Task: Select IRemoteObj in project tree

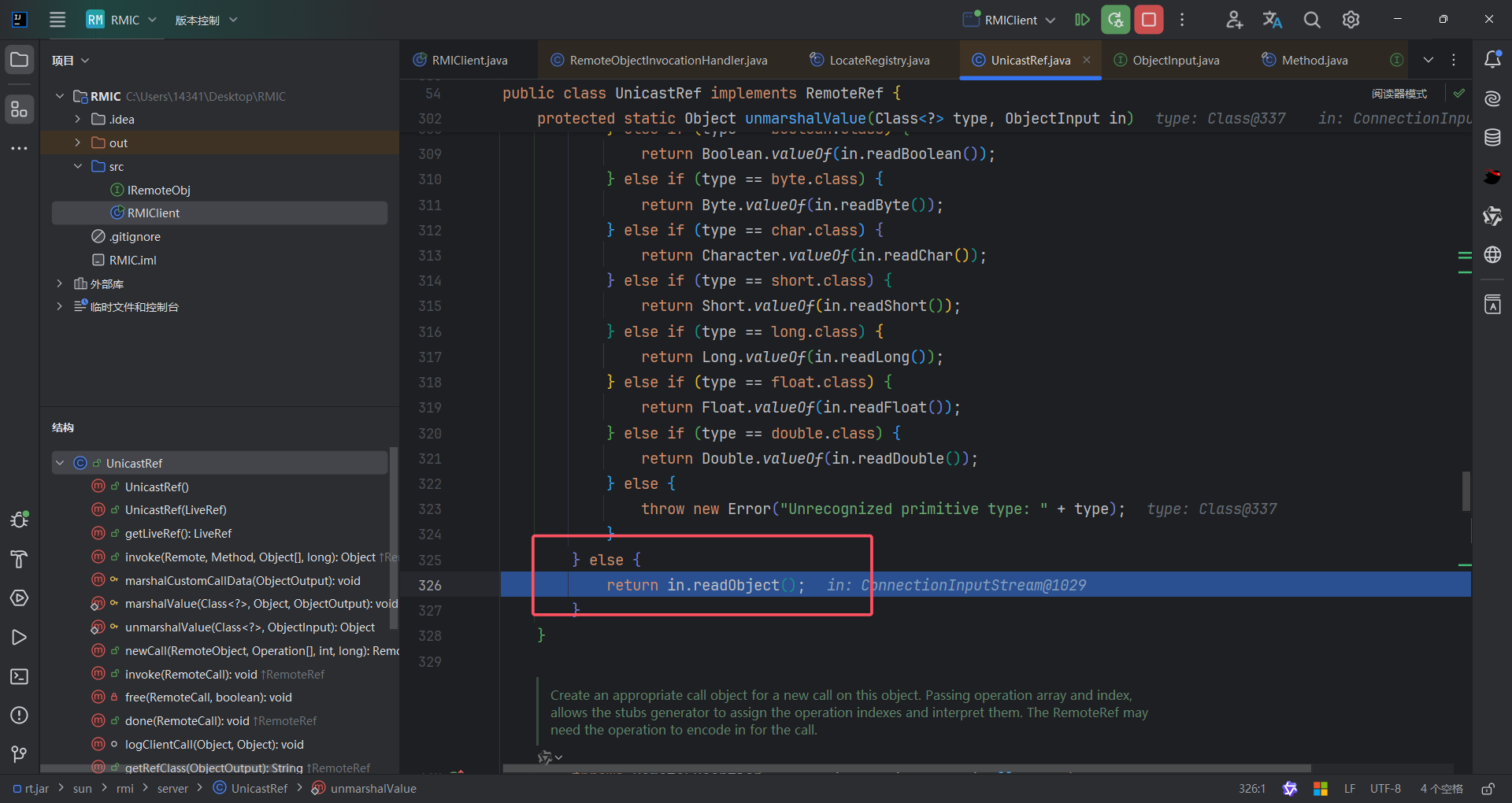Action: tap(158, 190)
